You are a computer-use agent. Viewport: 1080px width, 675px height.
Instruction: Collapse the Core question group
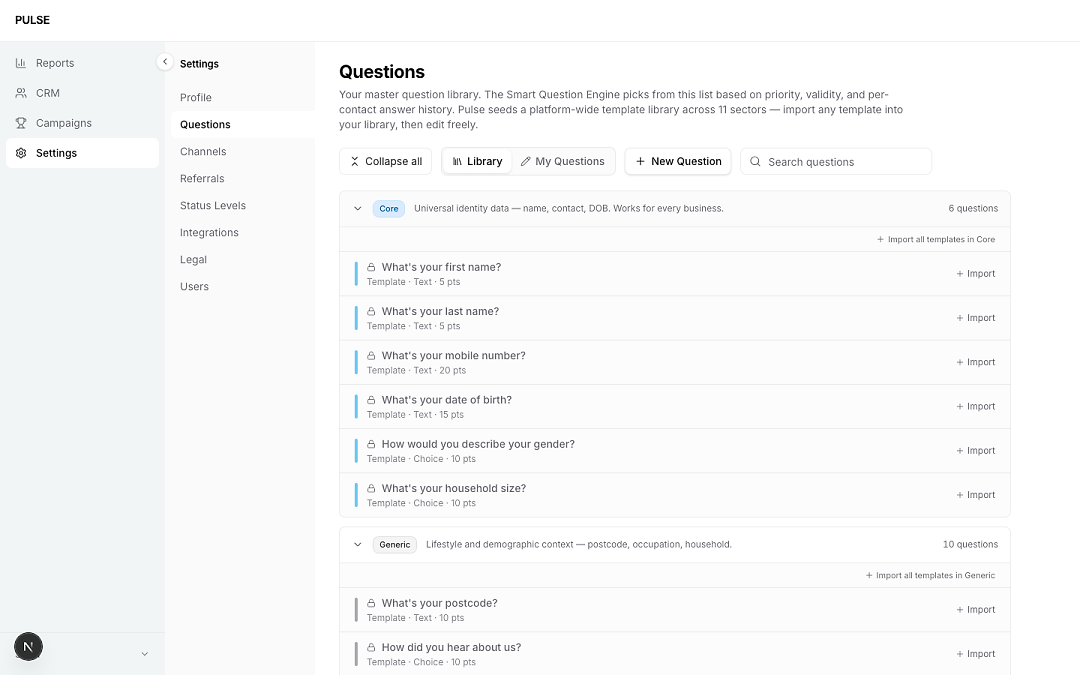click(x=357, y=209)
